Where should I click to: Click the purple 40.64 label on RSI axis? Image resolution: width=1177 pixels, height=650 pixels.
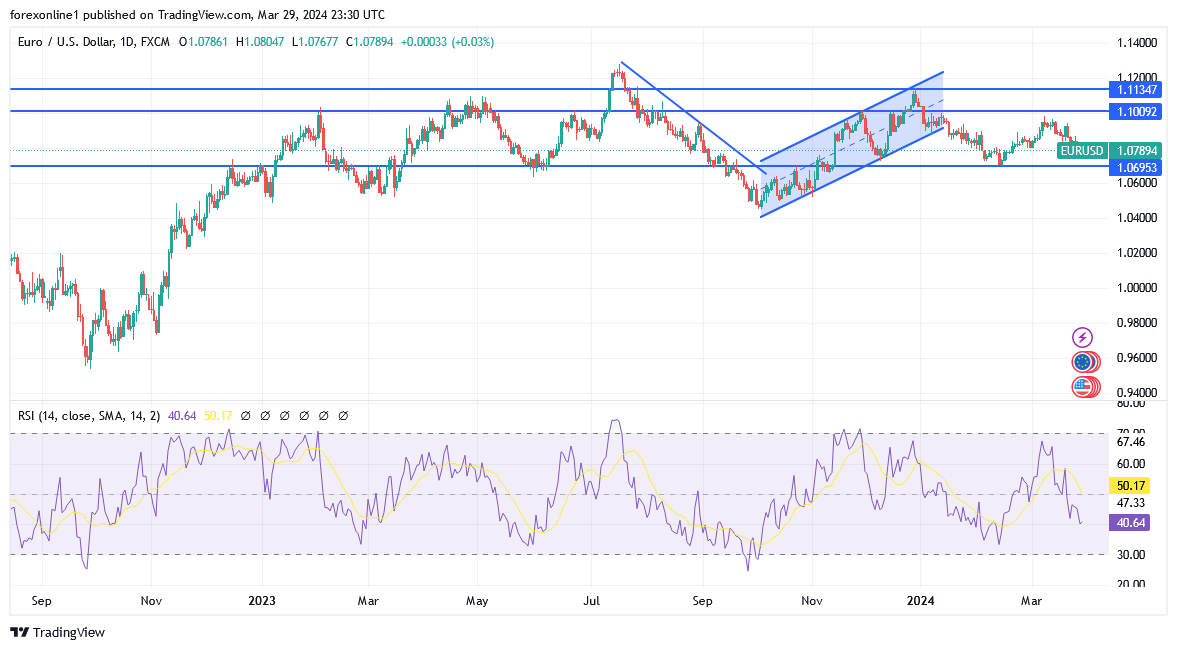pyautogui.click(x=1130, y=522)
